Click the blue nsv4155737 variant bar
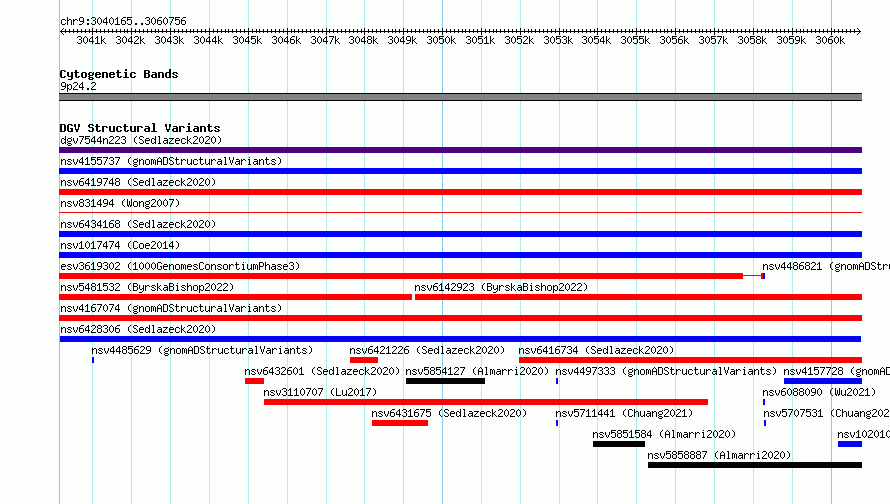The width and height of the screenshot is (890, 504). [460, 171]
